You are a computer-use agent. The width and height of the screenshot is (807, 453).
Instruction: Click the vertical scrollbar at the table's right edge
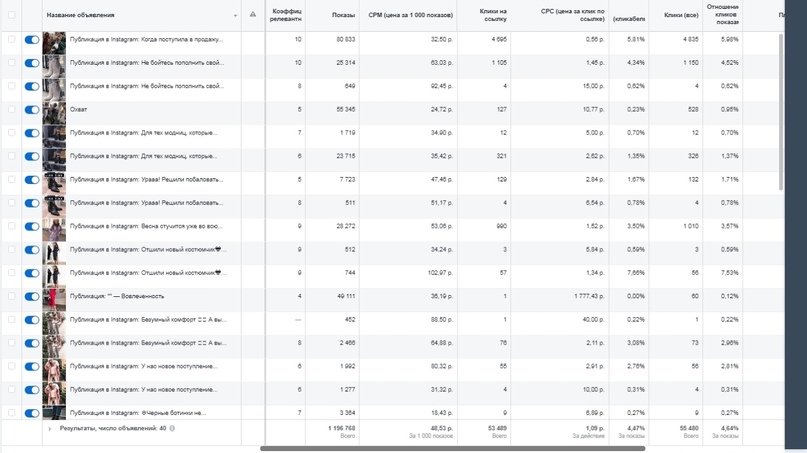coord(781,112)
